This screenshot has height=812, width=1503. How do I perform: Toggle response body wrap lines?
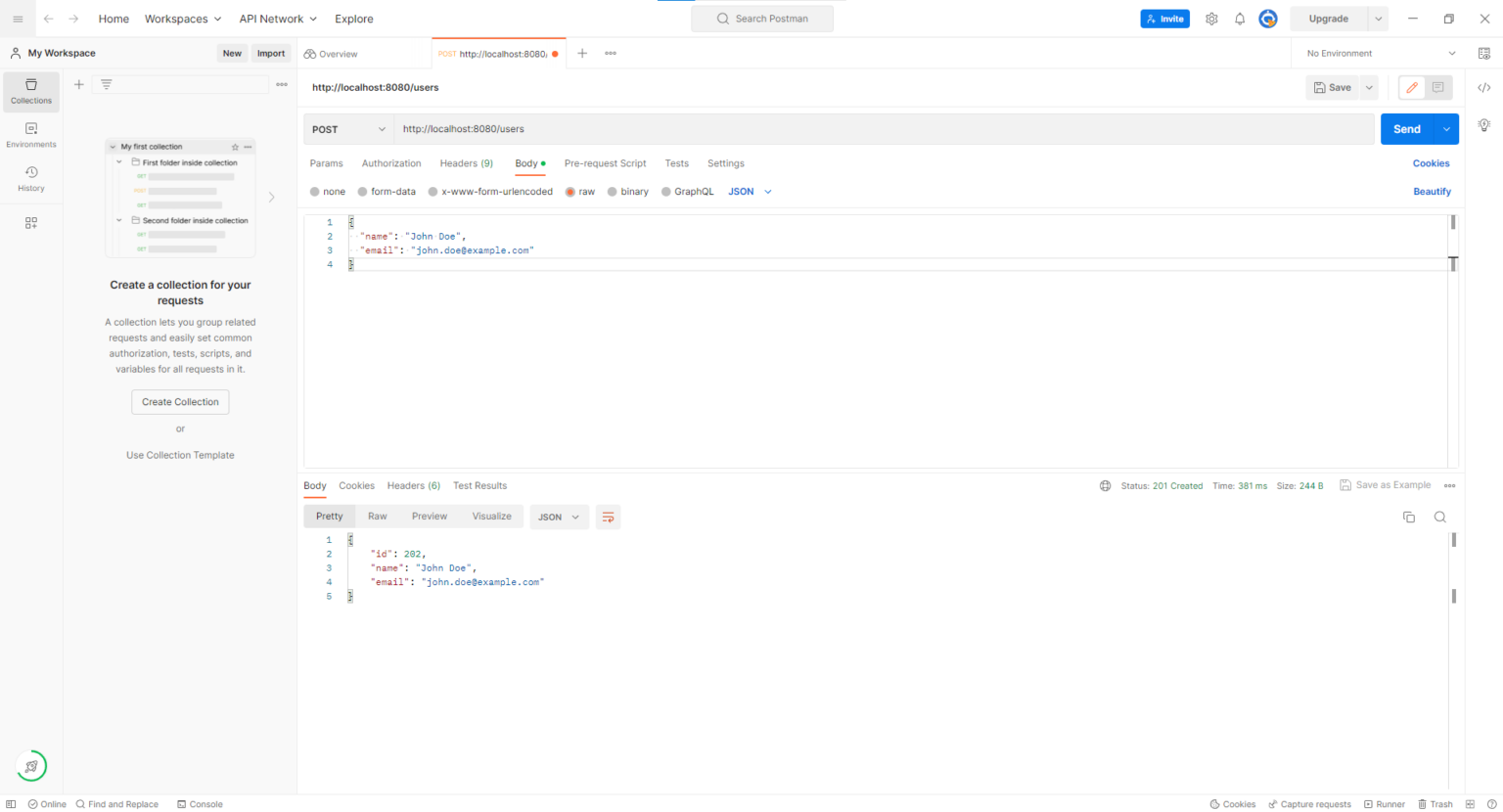coord(608,517)
